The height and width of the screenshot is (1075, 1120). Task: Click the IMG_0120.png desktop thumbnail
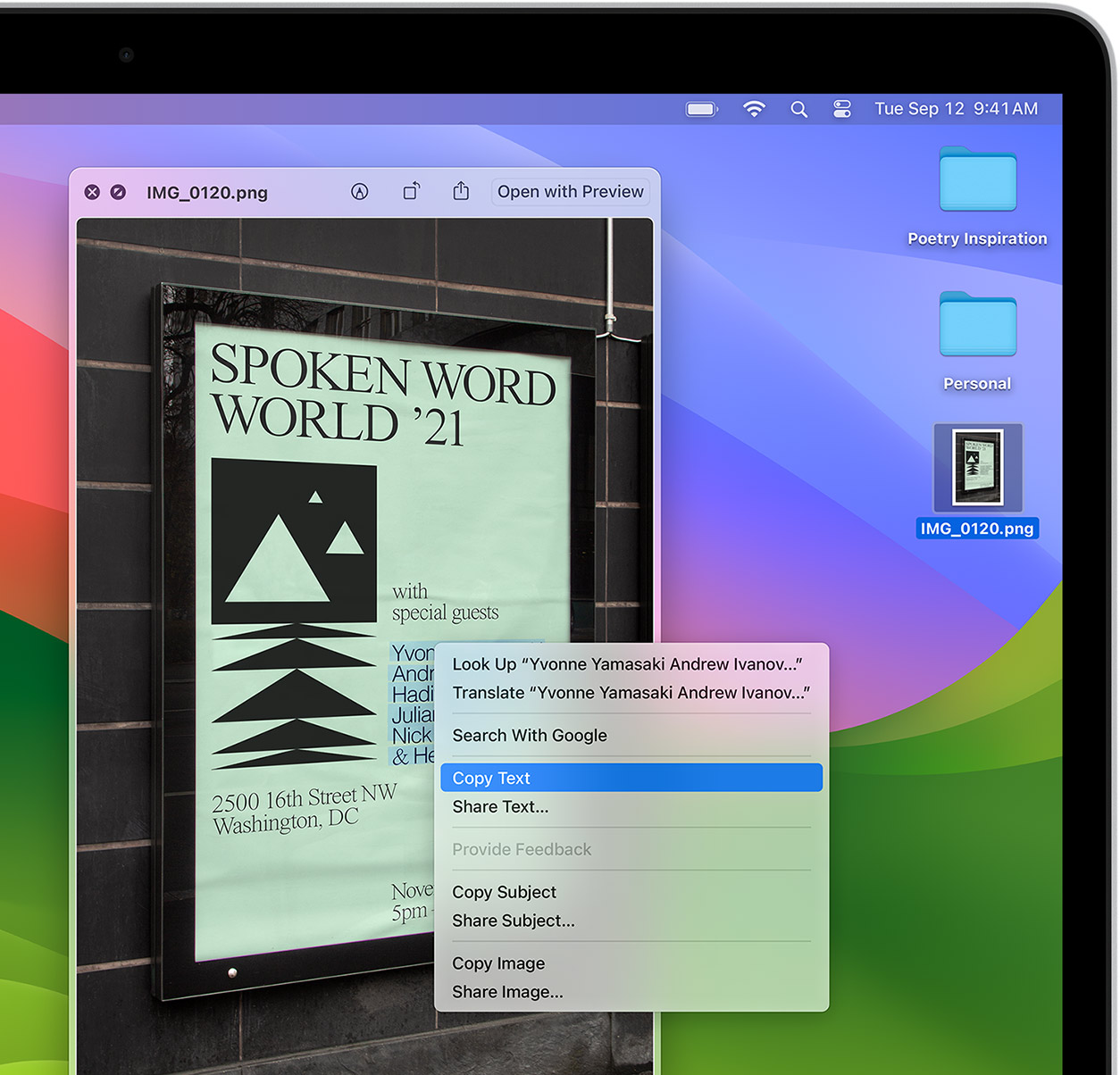977,468
